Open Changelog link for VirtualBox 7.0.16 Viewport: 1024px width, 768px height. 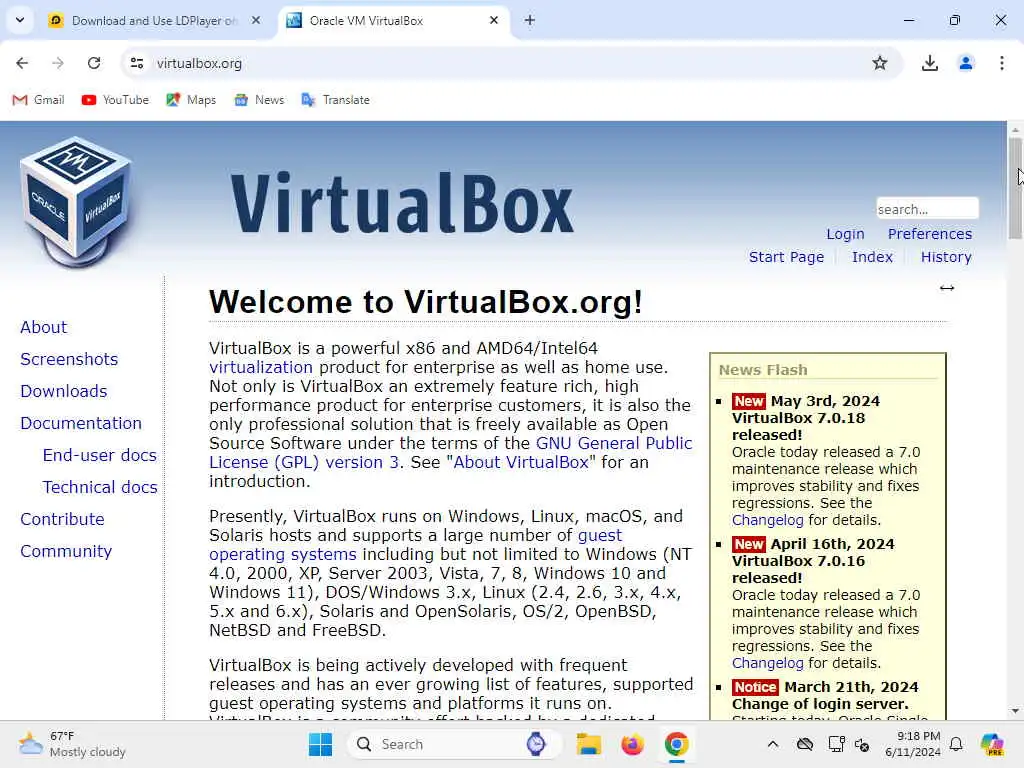coord(767,663)
